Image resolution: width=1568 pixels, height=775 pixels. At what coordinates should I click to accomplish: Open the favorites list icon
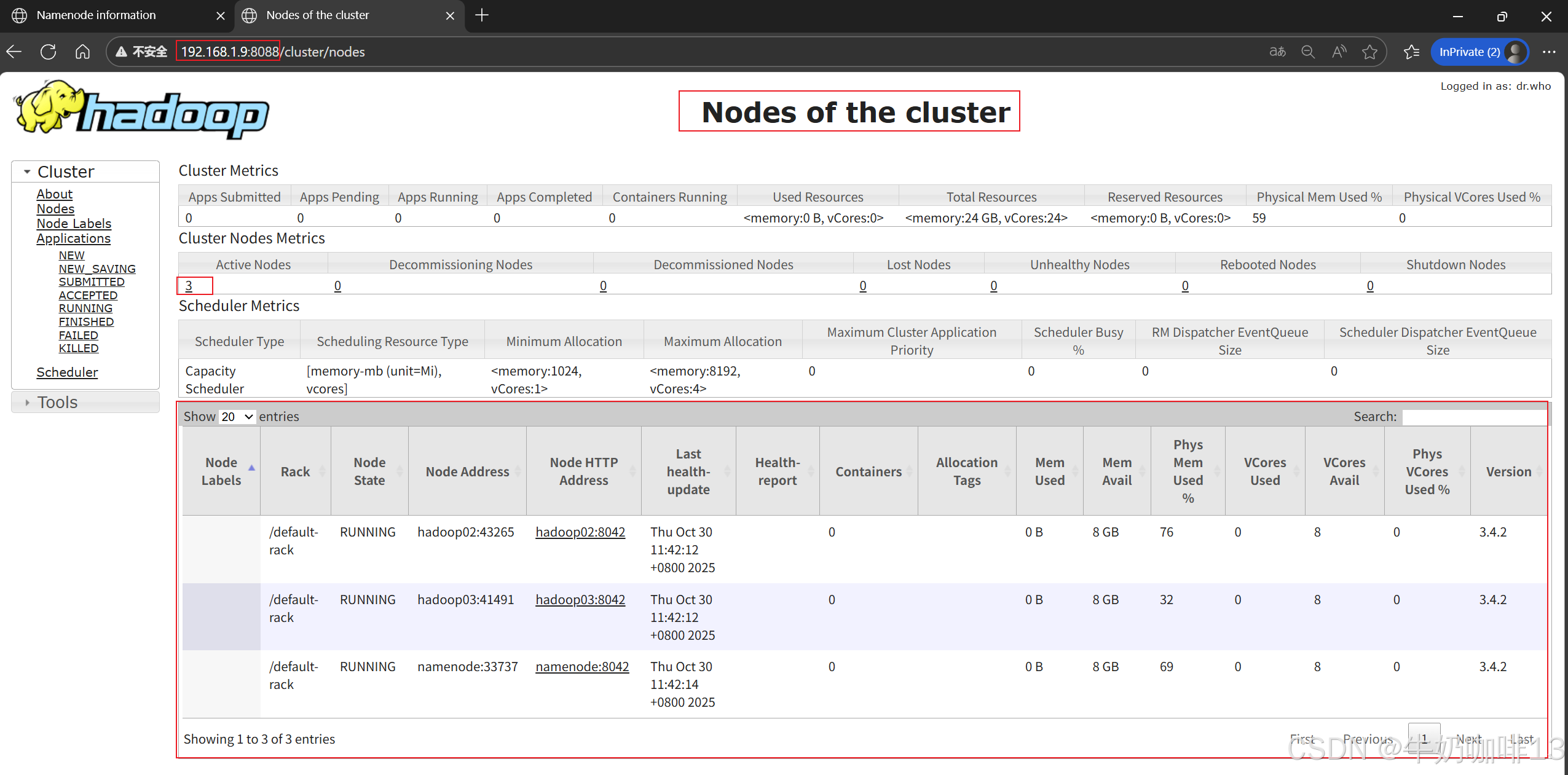click(x=1411, y=52)
